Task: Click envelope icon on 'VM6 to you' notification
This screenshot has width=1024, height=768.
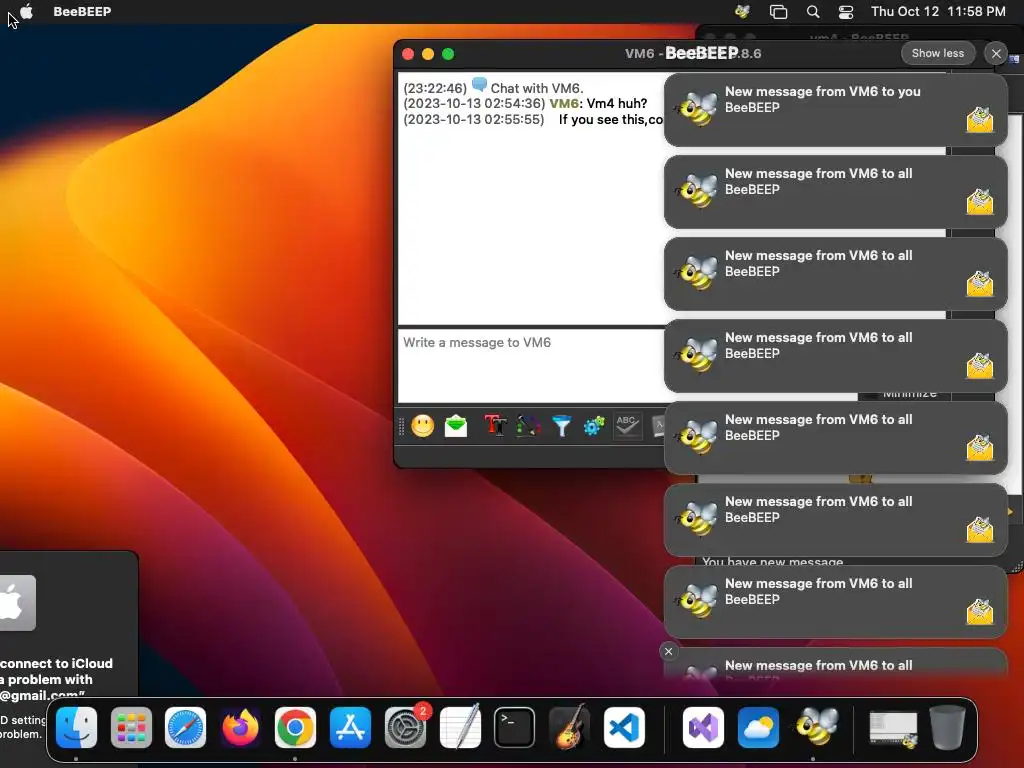Action: coord(980,120)
